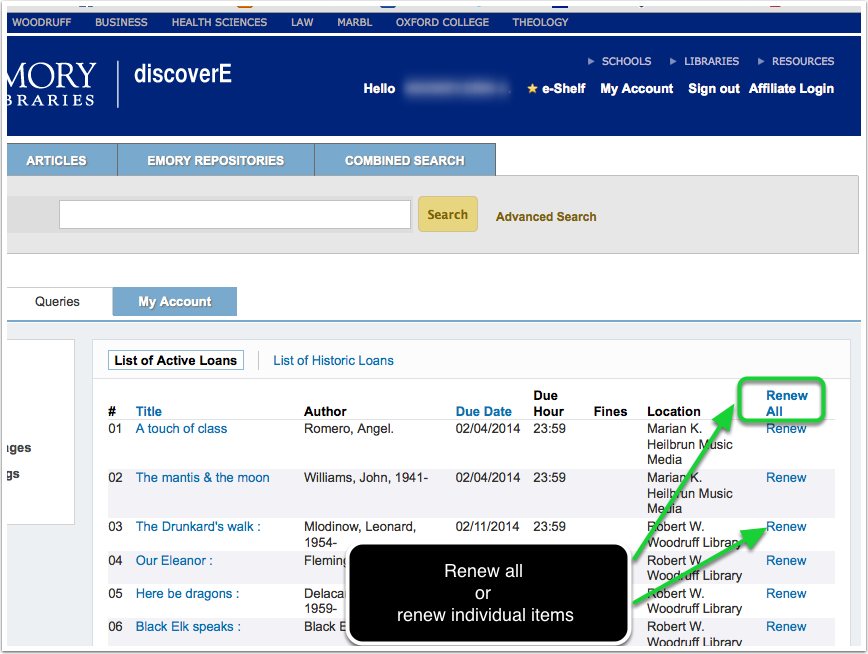Image resolution: width=868 pixels, height=654 pixels.
Task: Click Renew All link
Action: click(x=786, y=403)
